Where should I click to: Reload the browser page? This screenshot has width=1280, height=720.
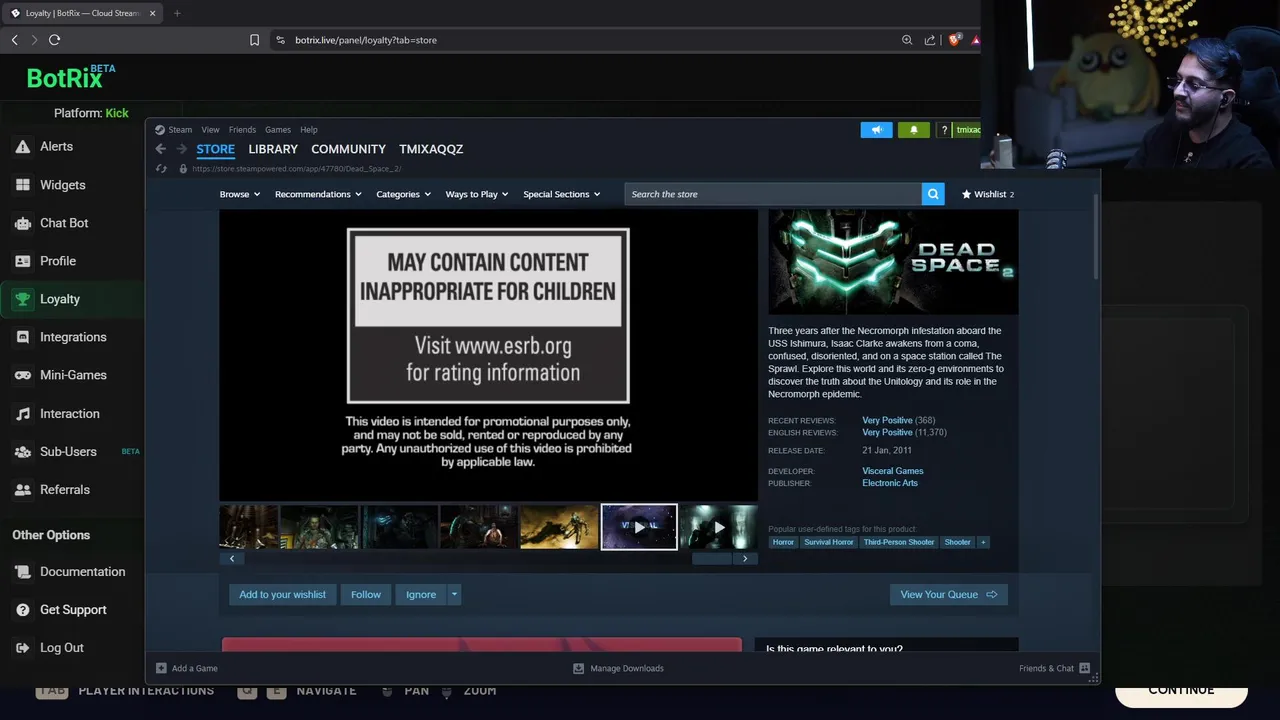[54, 40]
